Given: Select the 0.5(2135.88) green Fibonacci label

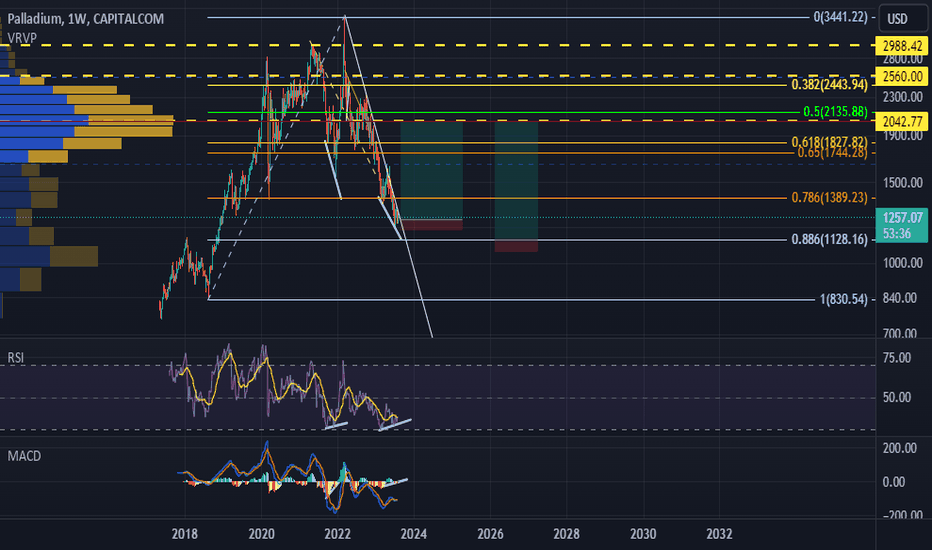Looking at the screenshot, I should [835, 111].
